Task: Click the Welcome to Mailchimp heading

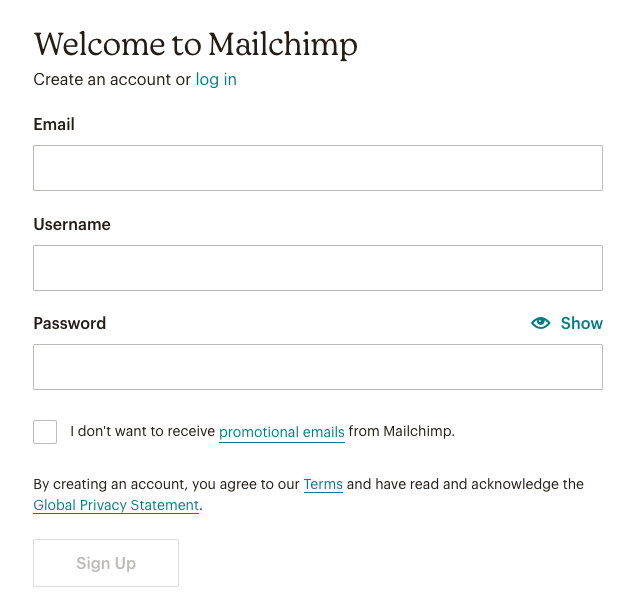Action: (195, 44)
